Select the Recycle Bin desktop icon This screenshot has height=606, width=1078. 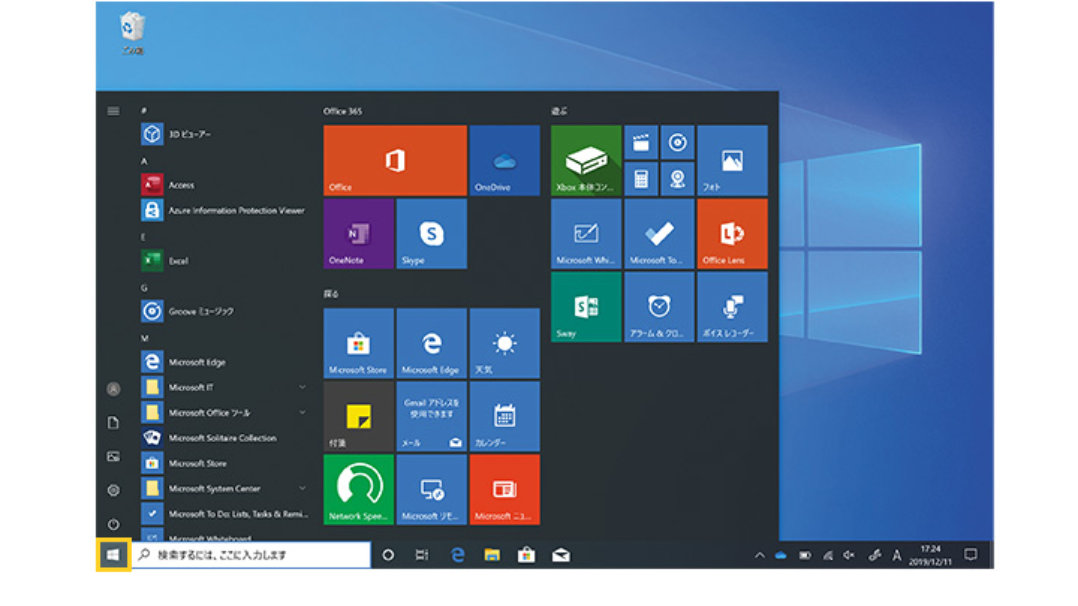tap(132, 34)
